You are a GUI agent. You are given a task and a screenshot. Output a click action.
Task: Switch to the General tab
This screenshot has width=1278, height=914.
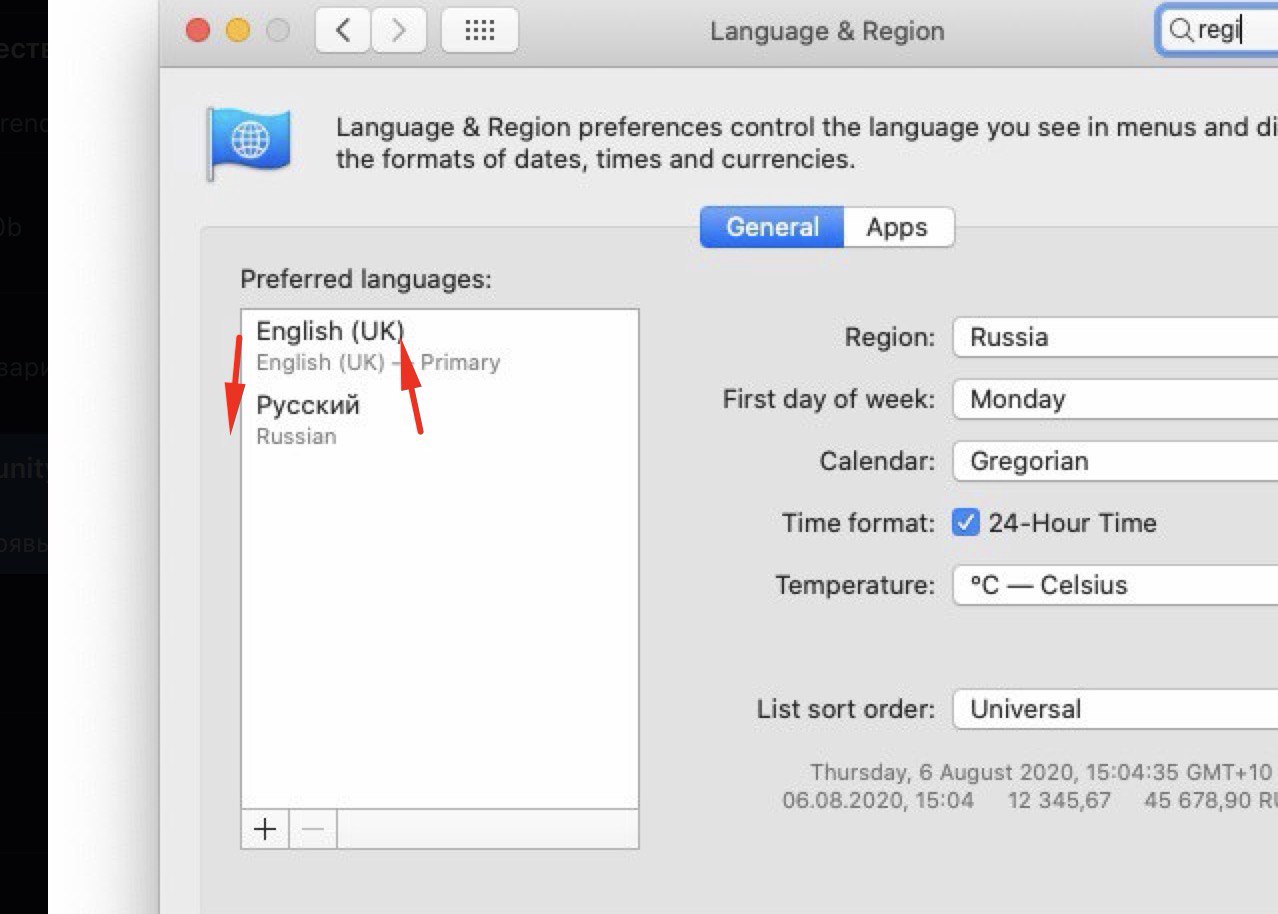pos(772,227)
